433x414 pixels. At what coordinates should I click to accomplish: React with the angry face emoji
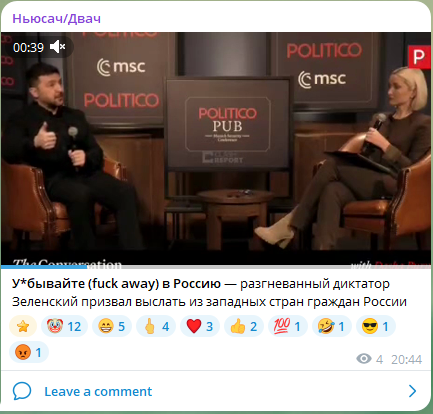(29, 352)
